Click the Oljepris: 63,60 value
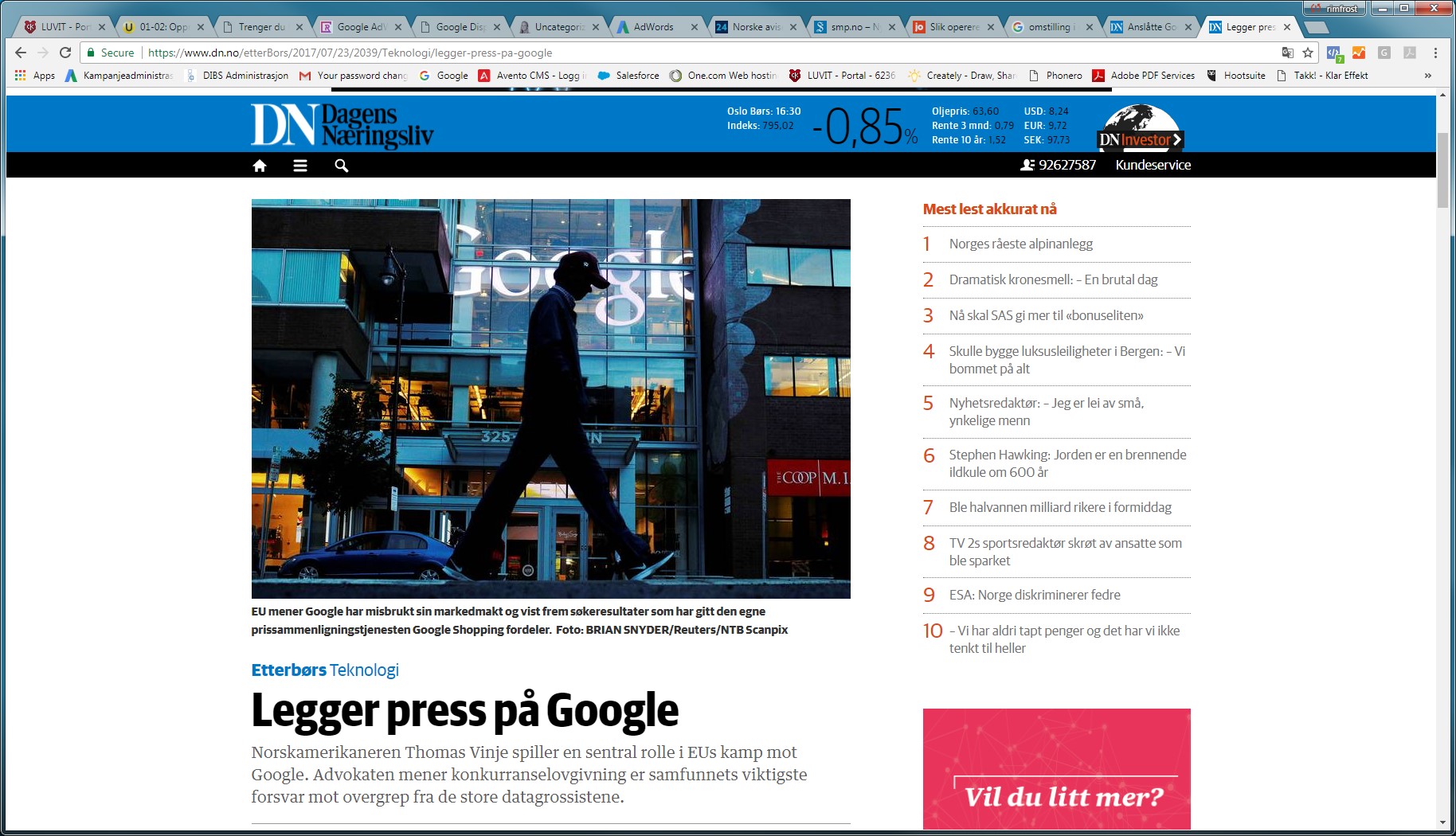1456x836 pixels. point(965,111)
